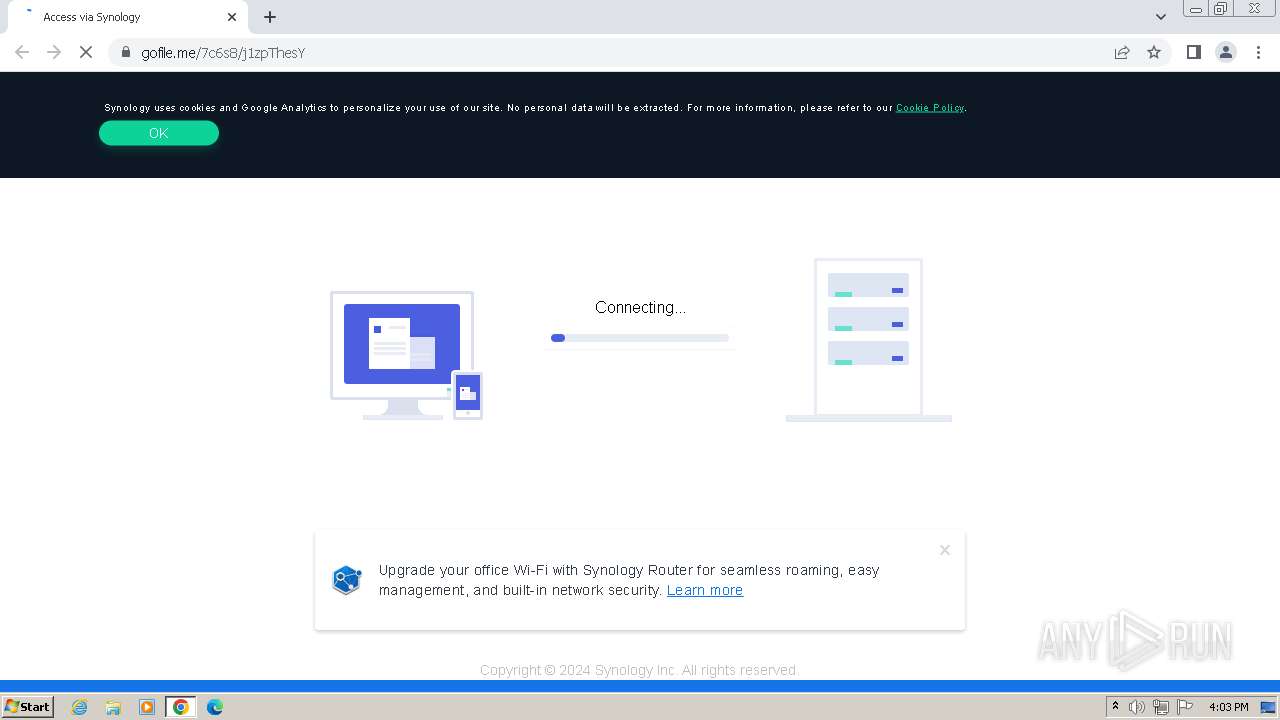The width and height of the screenshot is (1280, 720).
Task: Go back to previous page
Action: tap(22, 52)
